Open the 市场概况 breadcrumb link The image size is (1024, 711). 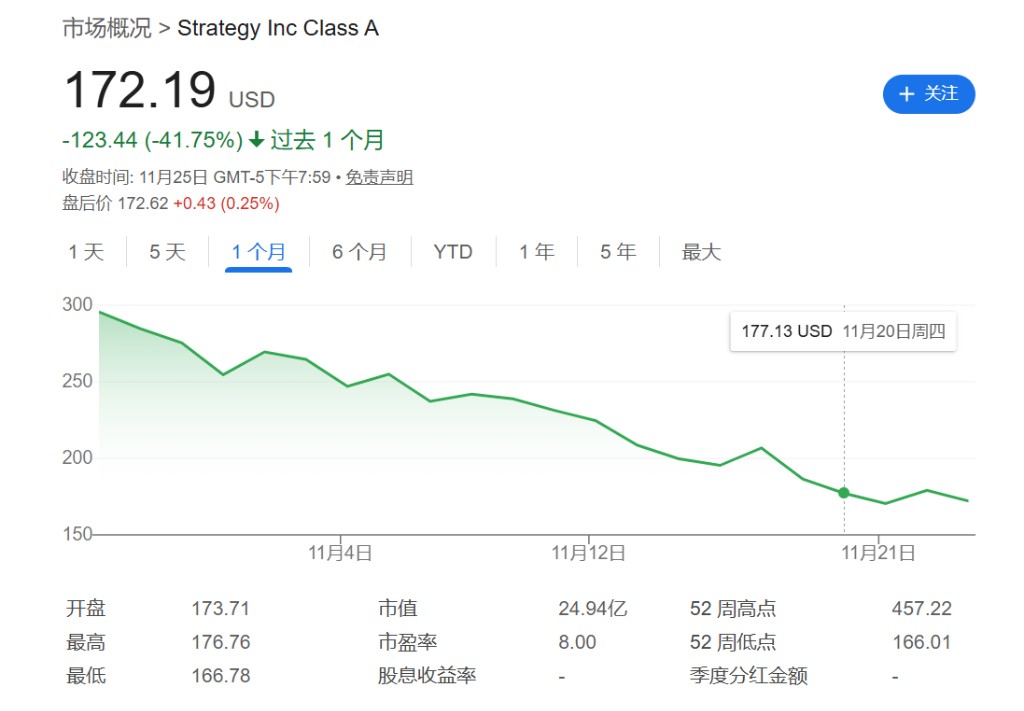tap(107, 28)
